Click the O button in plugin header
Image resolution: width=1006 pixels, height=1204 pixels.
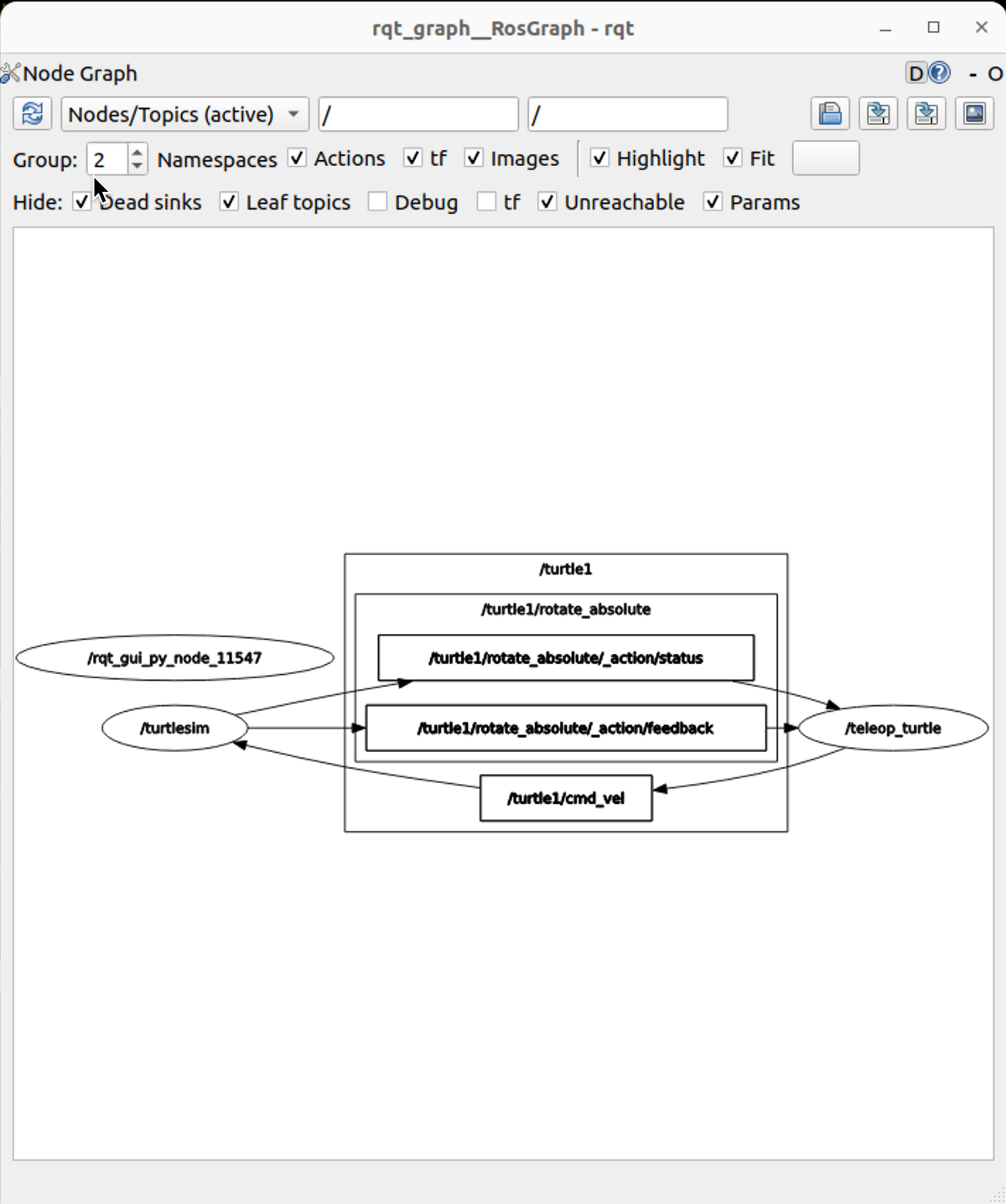coord(995,75)
